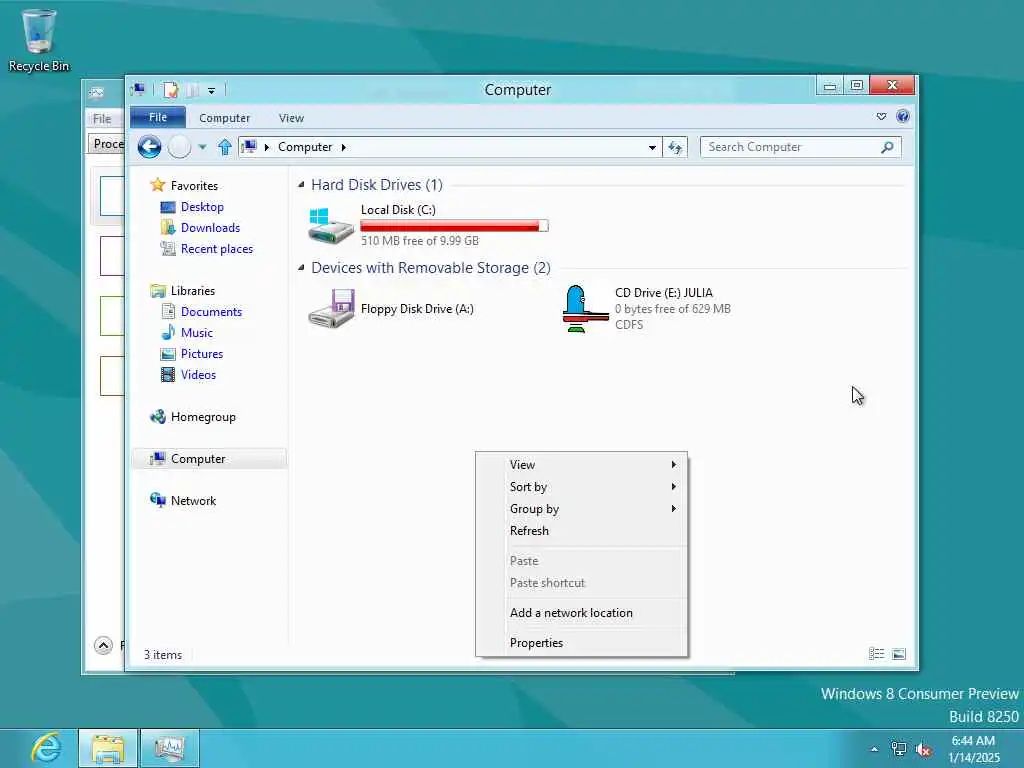Choose Refresh from the context menu
The width and height of the screenshot is (1024, 768).
pyautogui.click(x=581, y=531)
